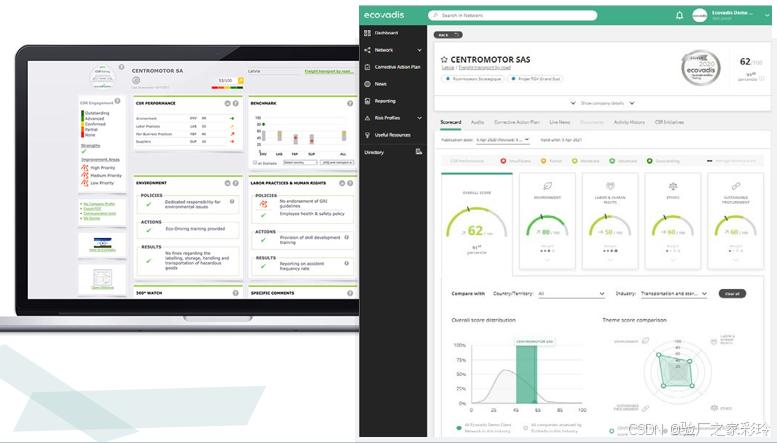
Task: Click the Risk Profiles warning triangle icon
Action: [x=367, y=118]
